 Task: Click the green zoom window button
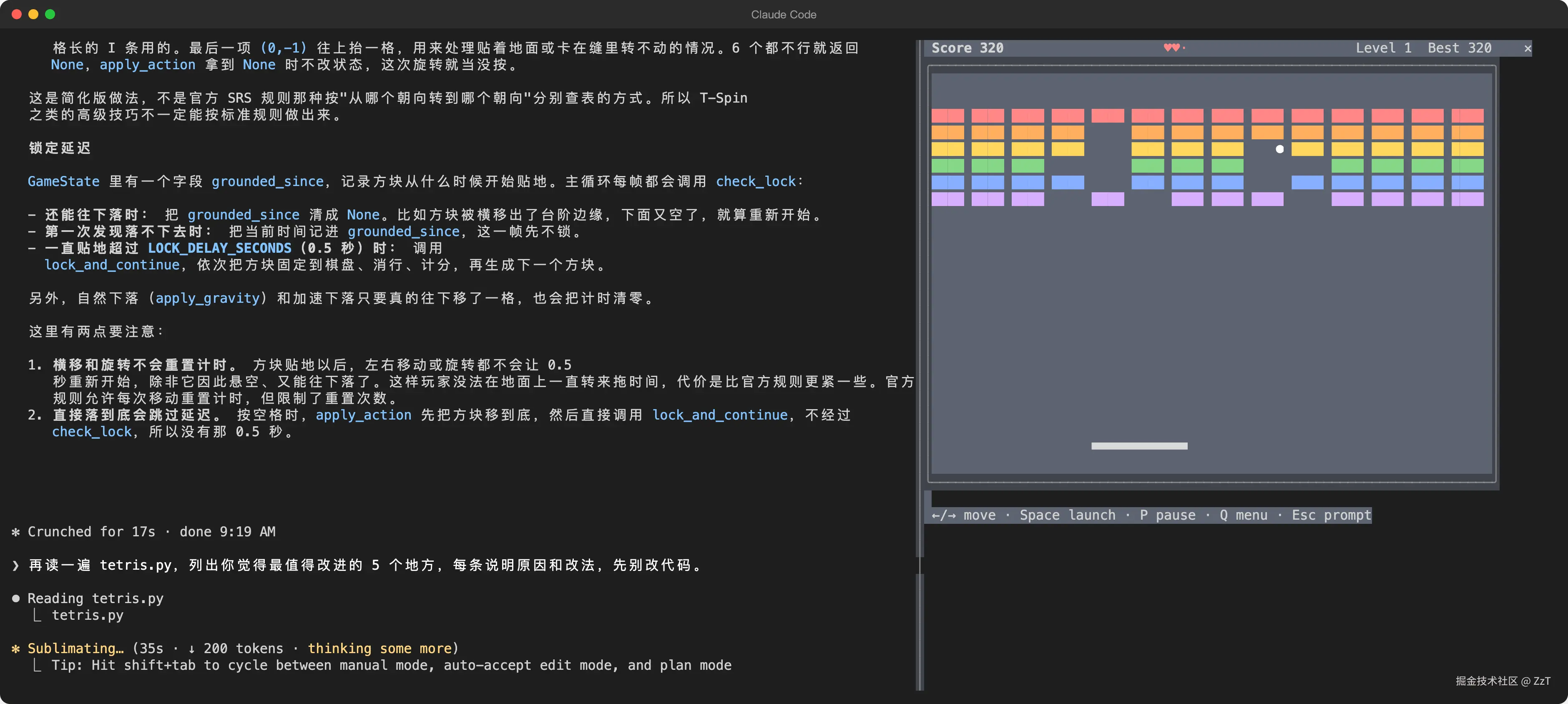tap(50, 14)
